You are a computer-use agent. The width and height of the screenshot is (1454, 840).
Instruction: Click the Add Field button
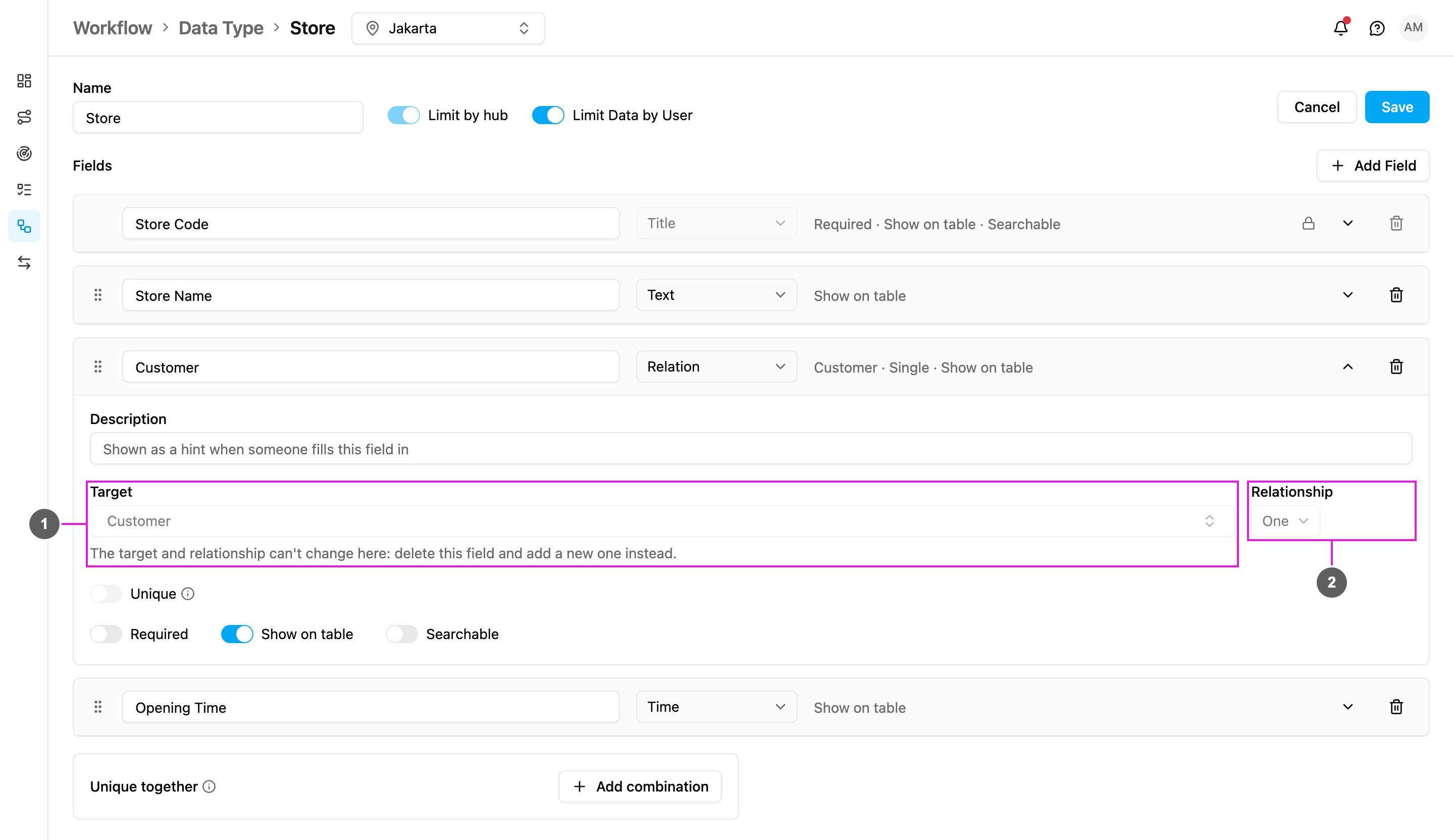click(1373, 166)
